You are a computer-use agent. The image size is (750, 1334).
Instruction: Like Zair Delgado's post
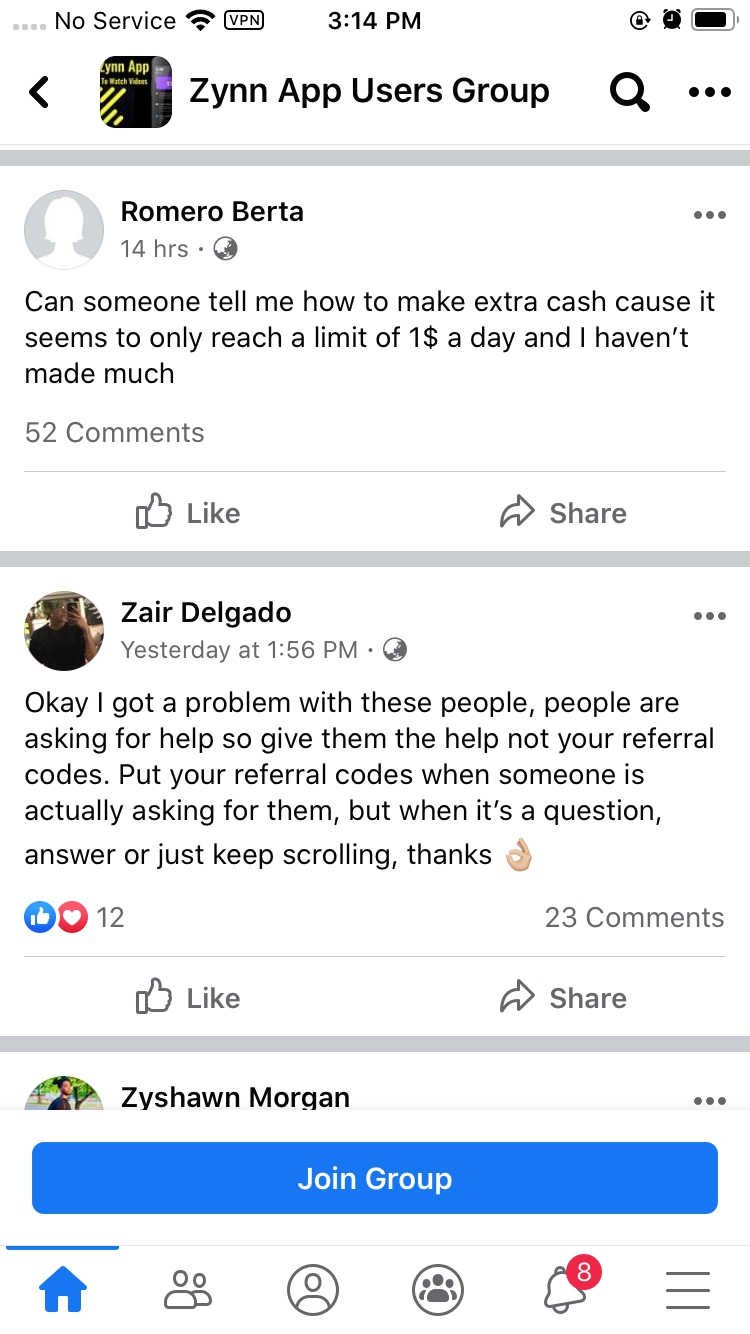coord(188,998)
